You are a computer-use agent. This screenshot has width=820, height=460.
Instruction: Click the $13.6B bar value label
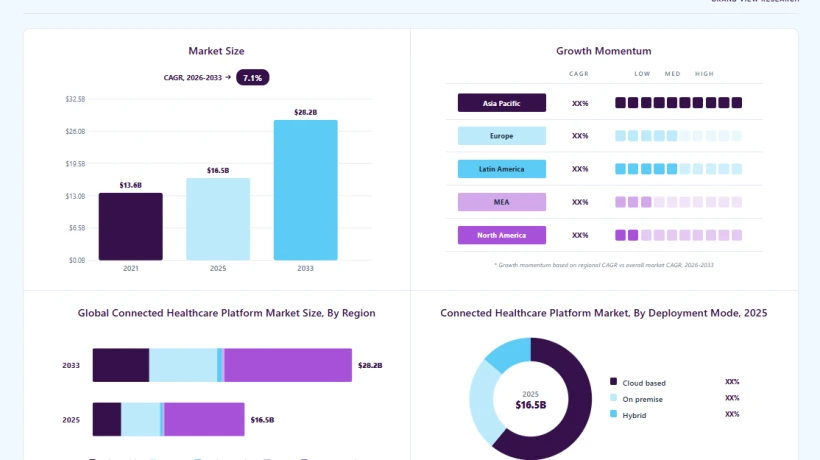click(131, 185)
